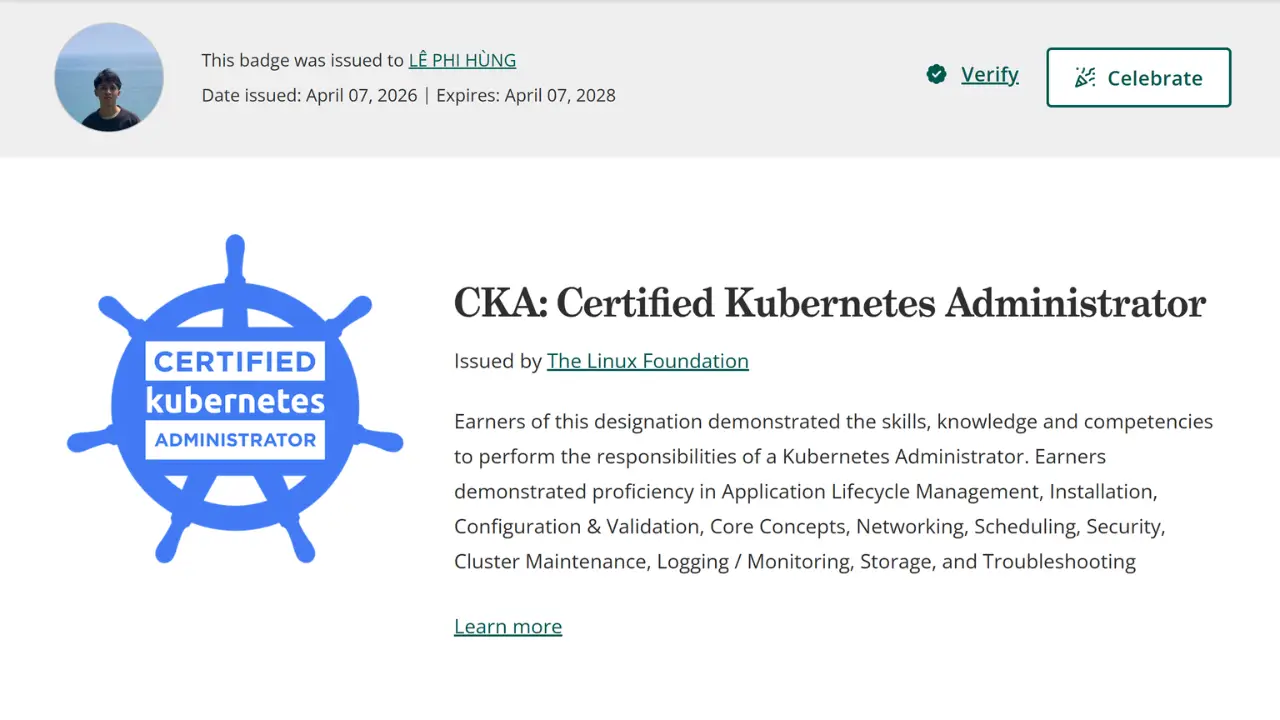
Task: Open The Linux Foundation issuer link
Action: coord(647,361)
